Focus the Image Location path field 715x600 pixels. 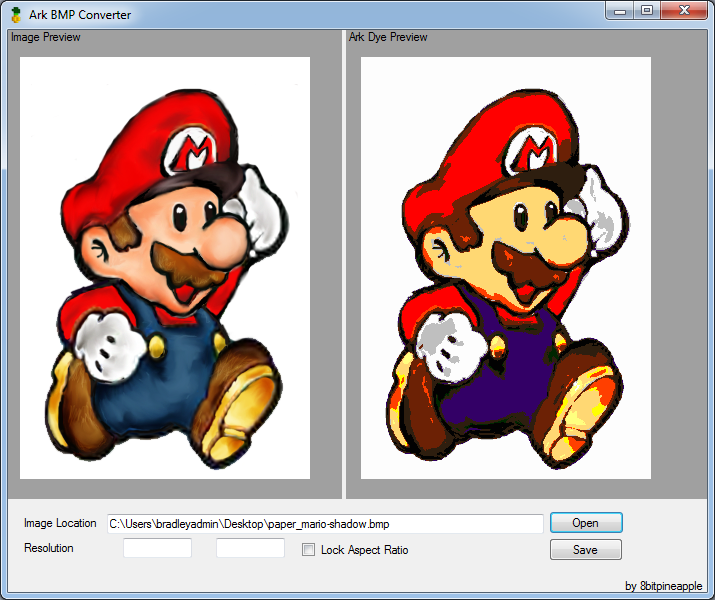[x=325, y=524]
